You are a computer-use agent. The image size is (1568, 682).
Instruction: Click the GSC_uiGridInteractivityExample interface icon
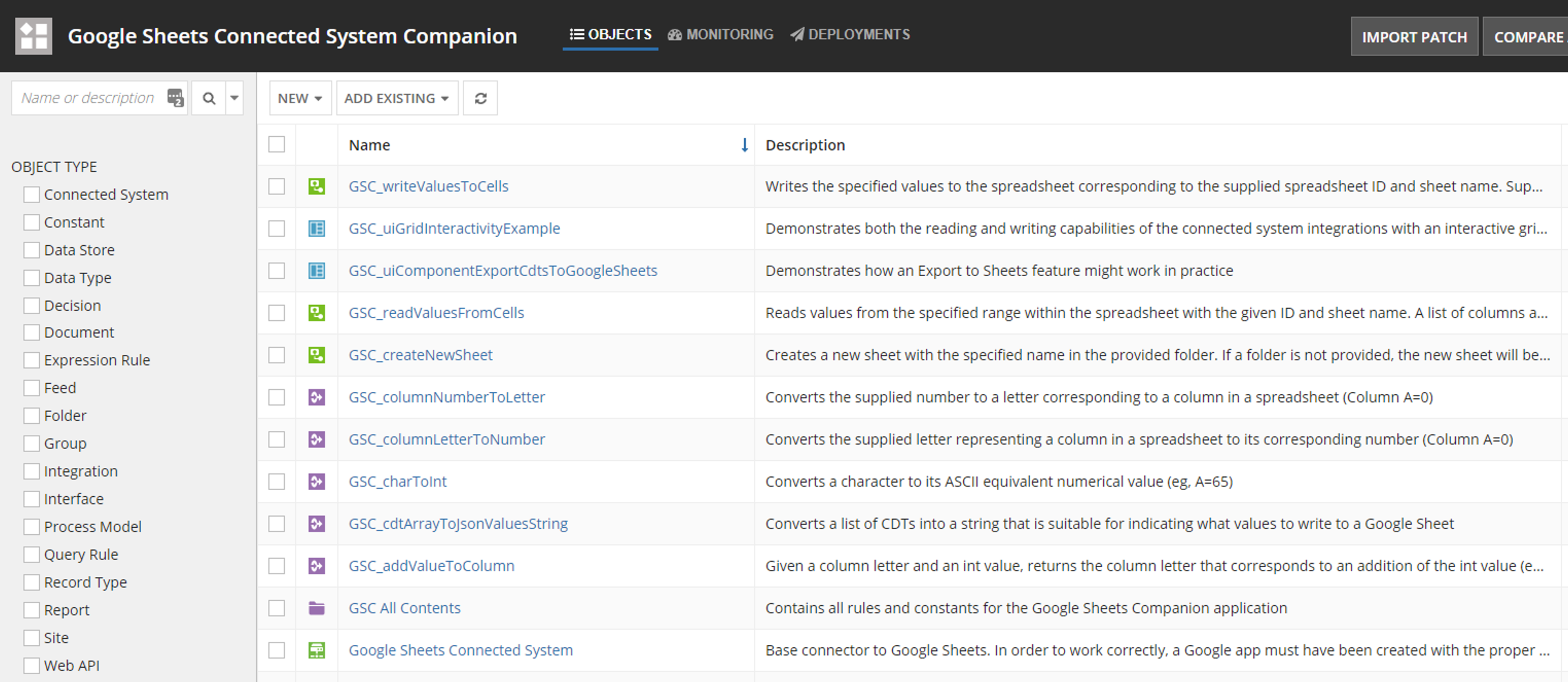[x=316, y=228]
